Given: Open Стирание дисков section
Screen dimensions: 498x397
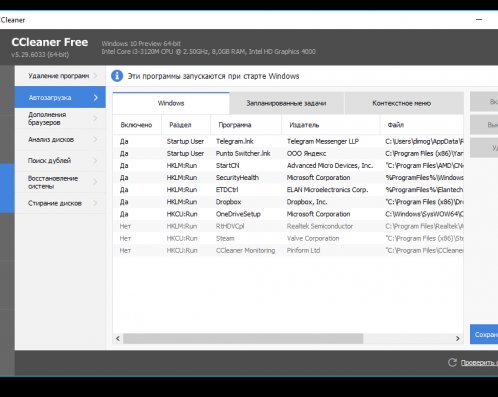Looking at the screenshot, I should pos(60,203).
